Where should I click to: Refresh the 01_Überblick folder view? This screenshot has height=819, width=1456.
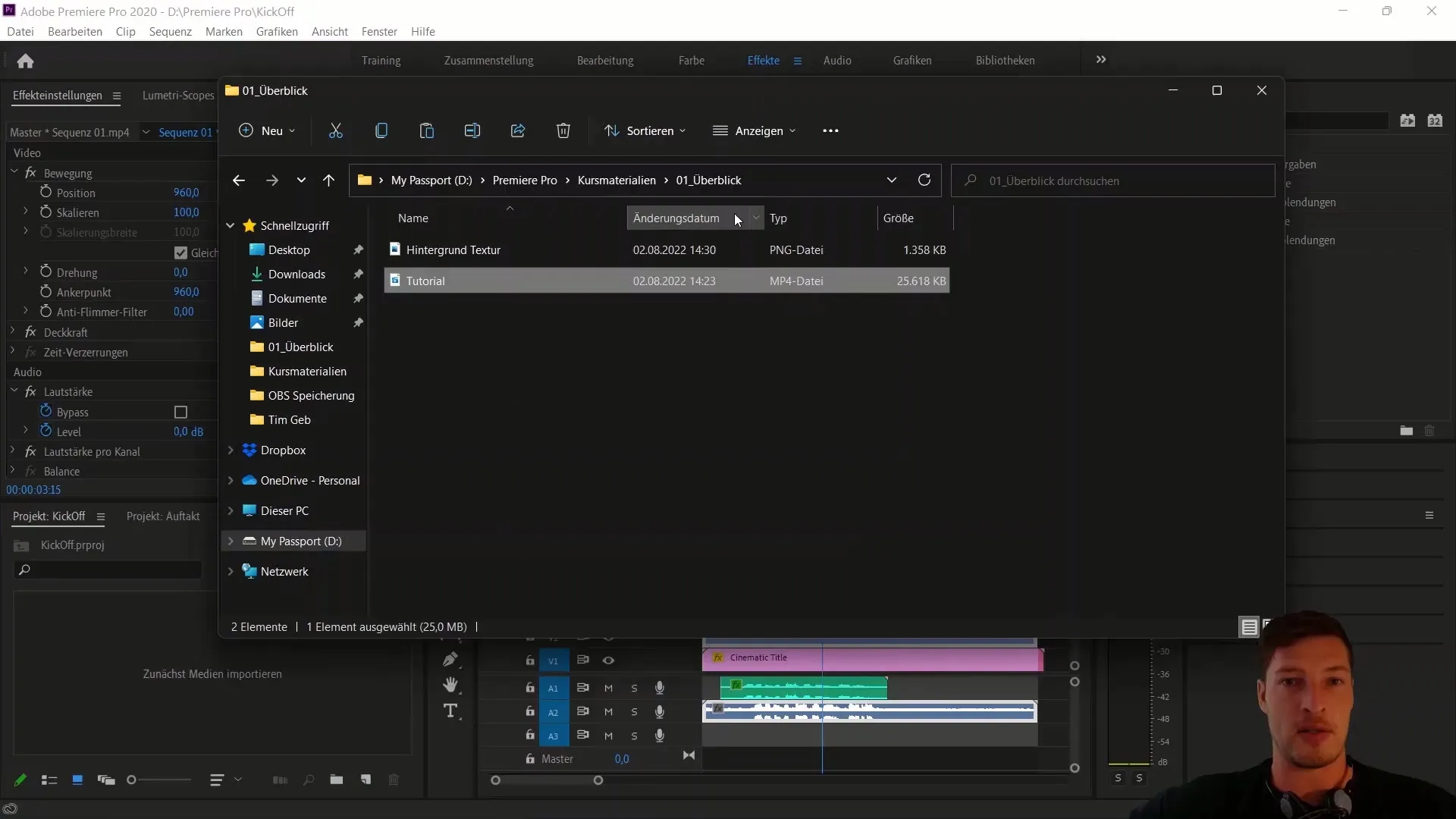[x=924, y=180]
